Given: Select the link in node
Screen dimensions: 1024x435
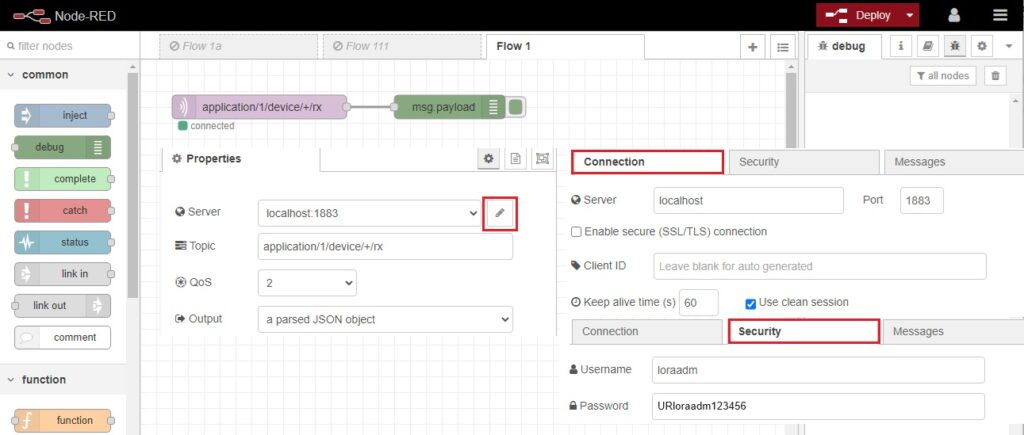Looking at the screenshot, I should pos(63,274).
